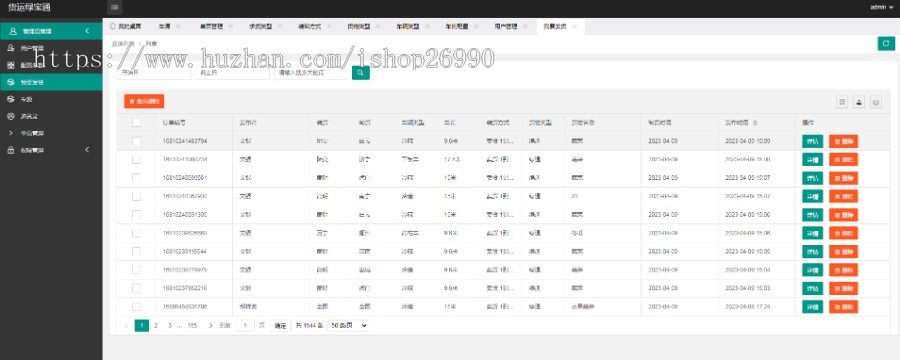This screenshot has height=360, width=900.
Task: Check the row with order 16810240391390
Action: (x=136, y=215)
